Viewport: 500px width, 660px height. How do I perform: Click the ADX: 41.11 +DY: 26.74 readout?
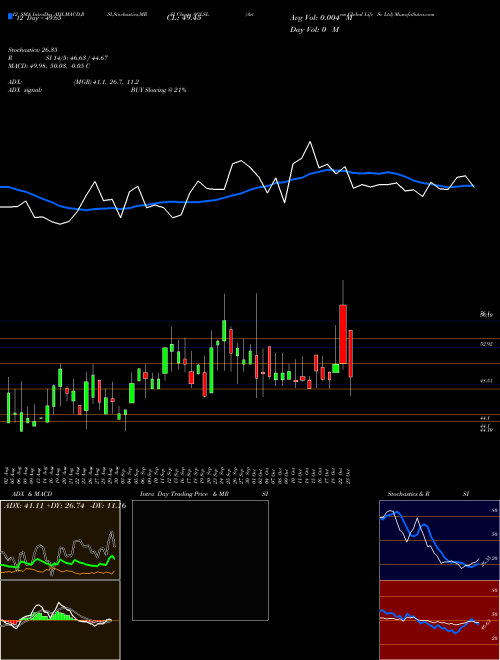point(65,506)
